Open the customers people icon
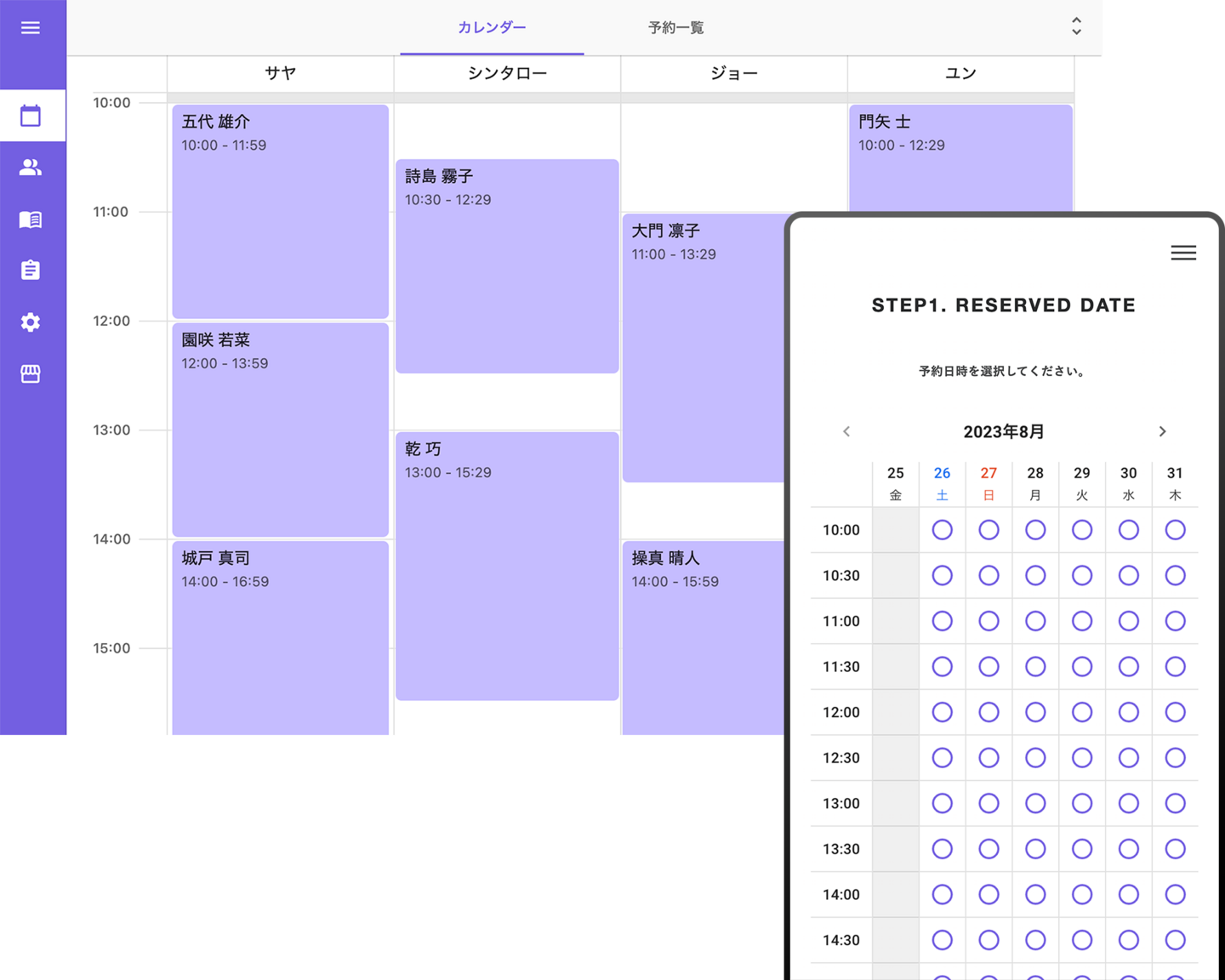 coord(31,168)
